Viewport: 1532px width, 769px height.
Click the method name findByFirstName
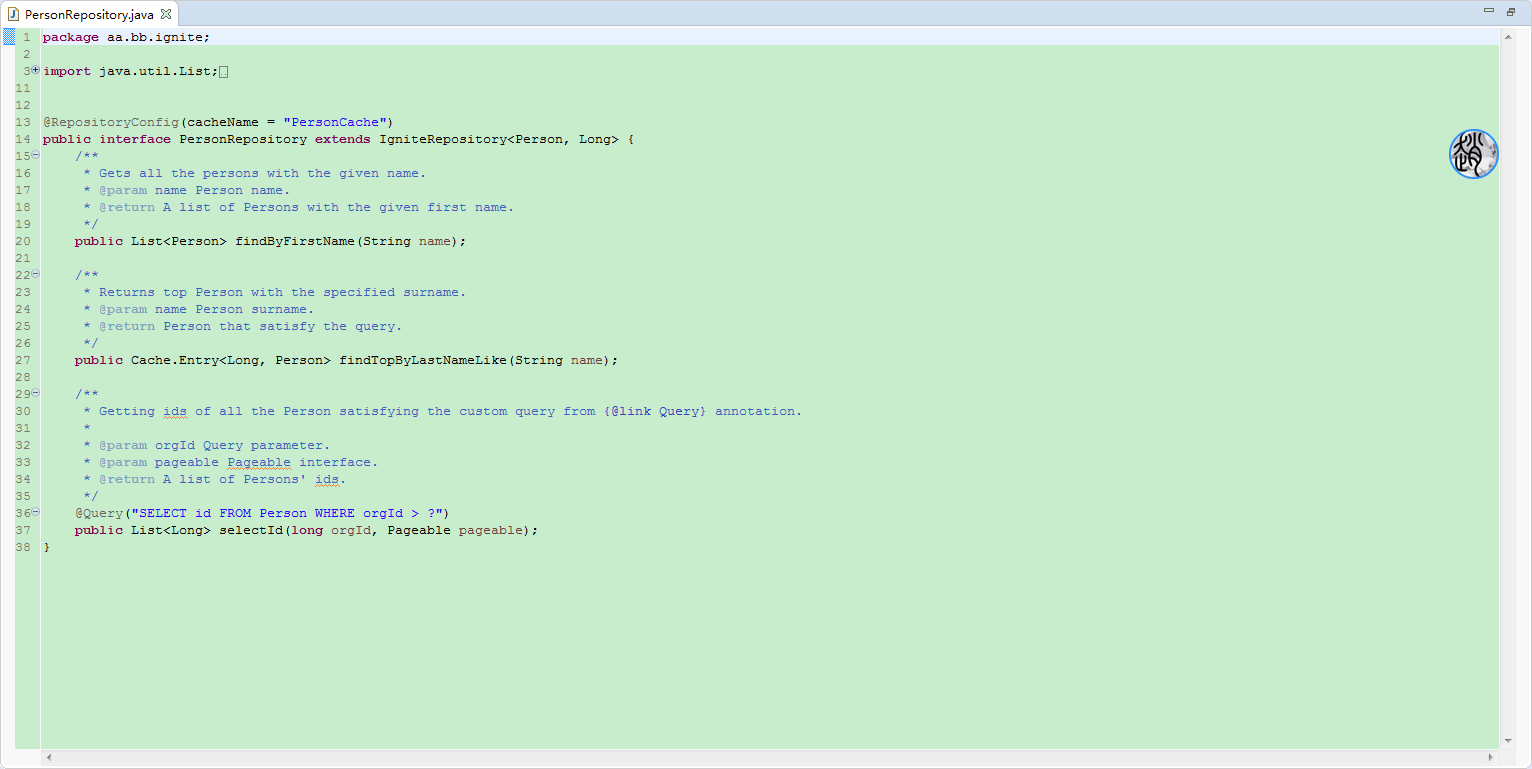(295, 241)
